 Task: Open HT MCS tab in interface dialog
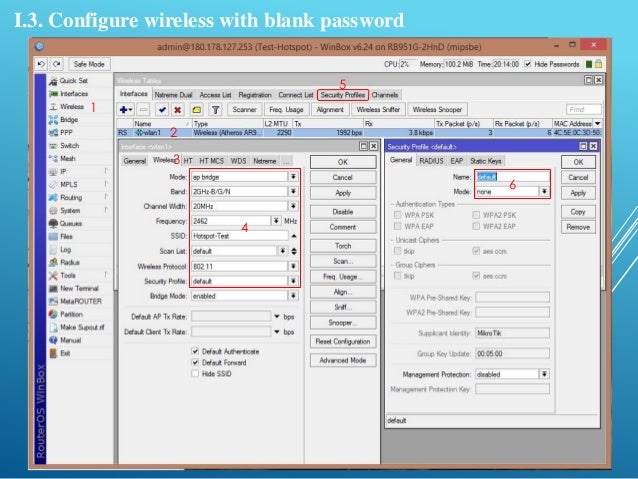pyautogui.click(x=212, y=161)
